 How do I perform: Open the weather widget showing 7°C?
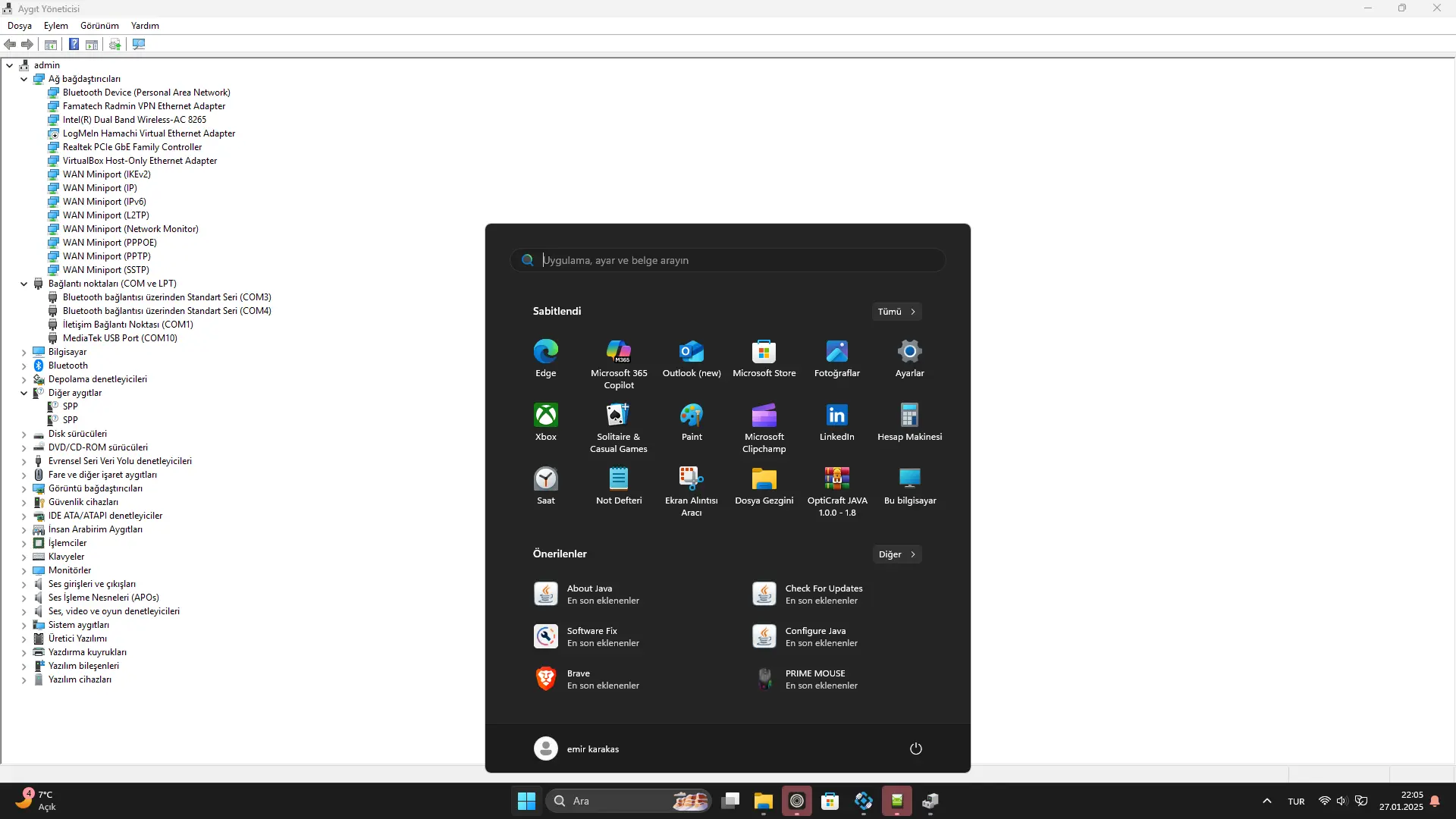point(35,801)
